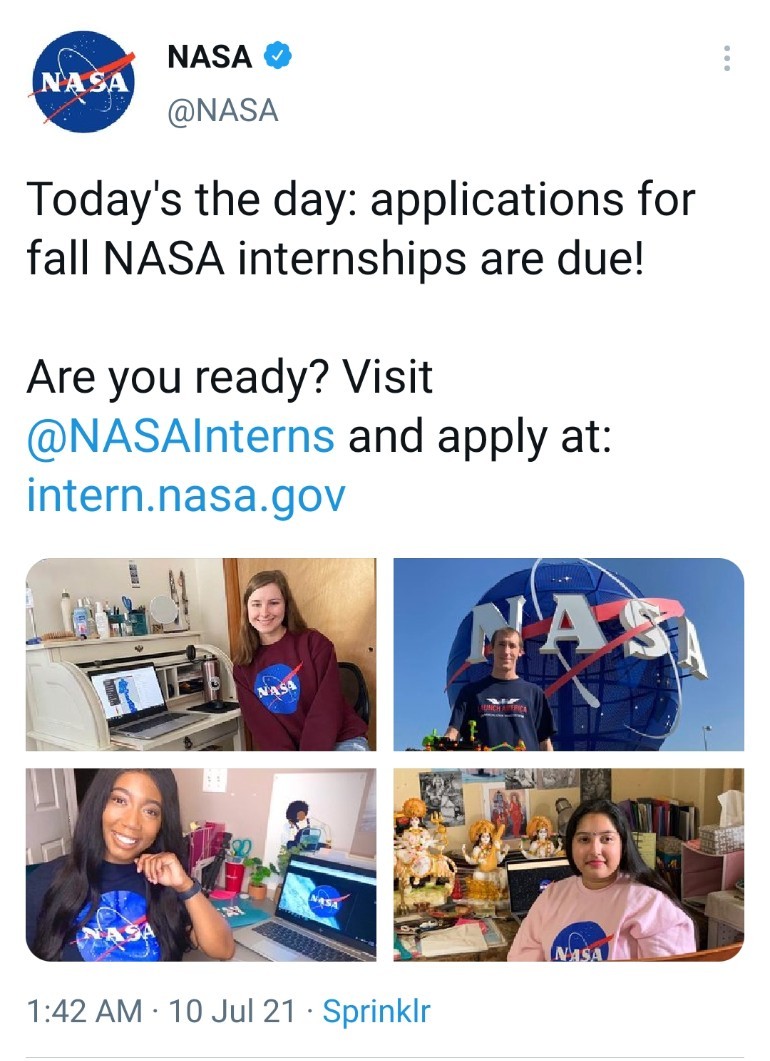
Task: Open photo of woman in pink NASA sweatshirt
Action: tap(568, 864)
